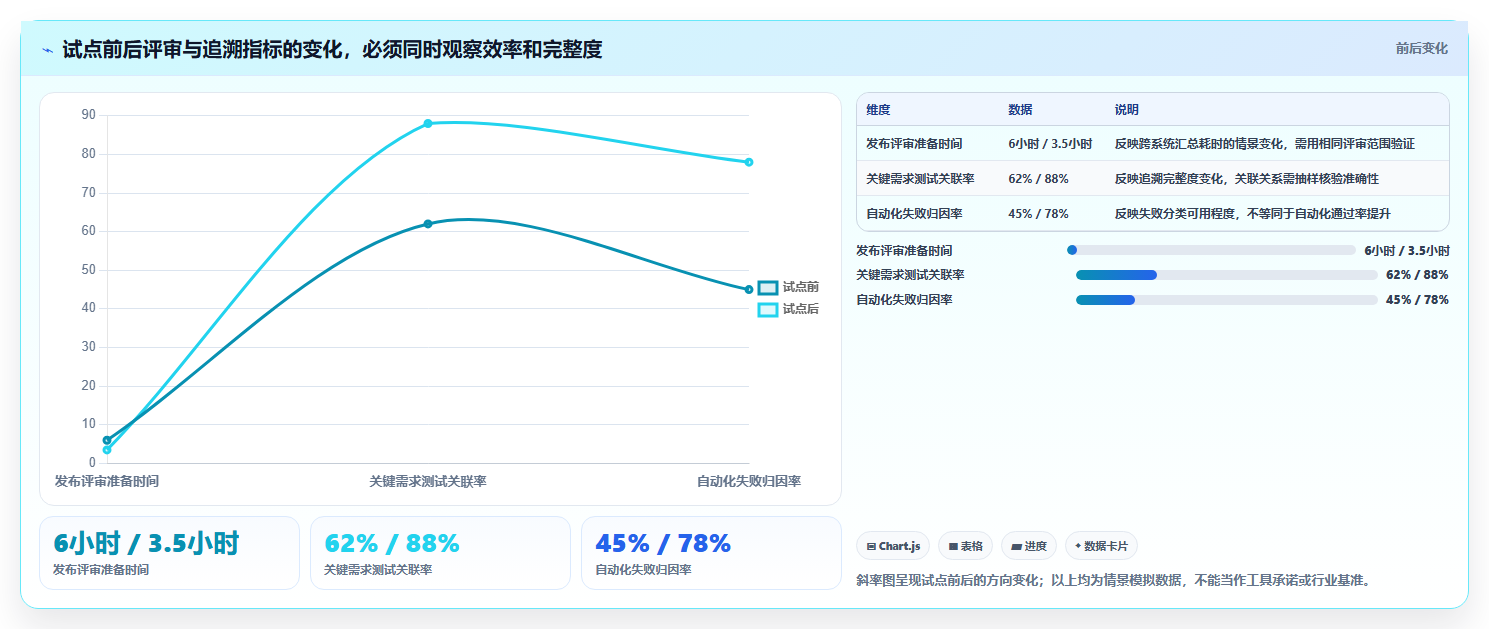Select the 试点后 data point at 88
Screen dimensions: 1489x629
pos(428,124)
